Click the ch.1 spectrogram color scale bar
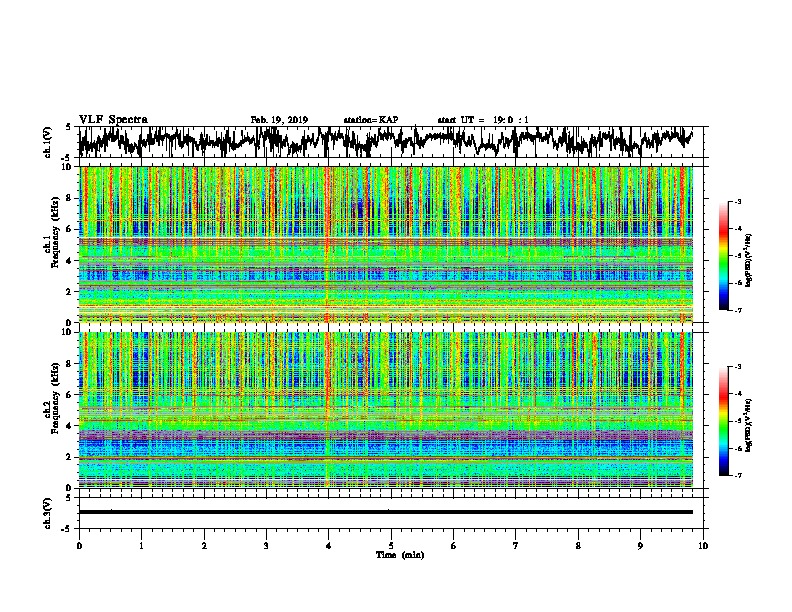The image size is (792, 612). (x=723, y=256)
